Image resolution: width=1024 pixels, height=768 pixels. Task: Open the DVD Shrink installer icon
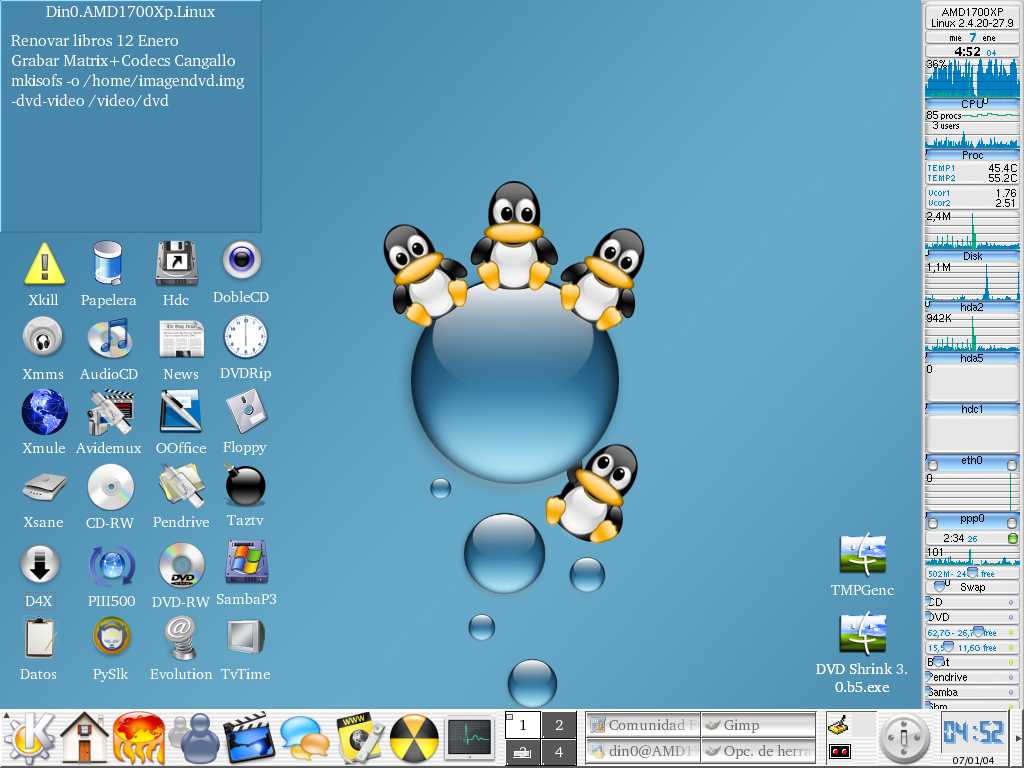[x=862, y=634]
